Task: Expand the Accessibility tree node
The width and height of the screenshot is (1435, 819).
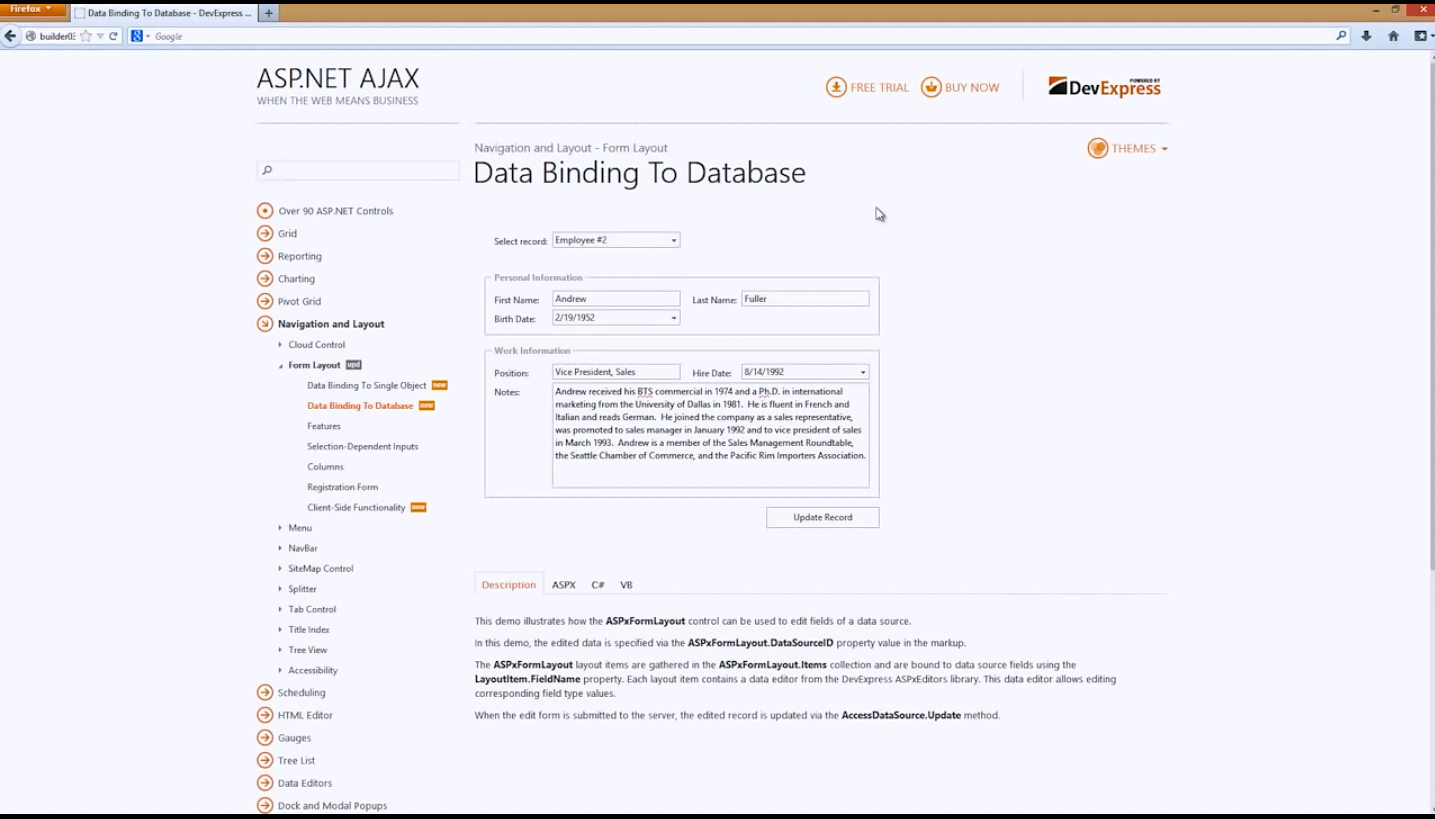Action: 280,670
